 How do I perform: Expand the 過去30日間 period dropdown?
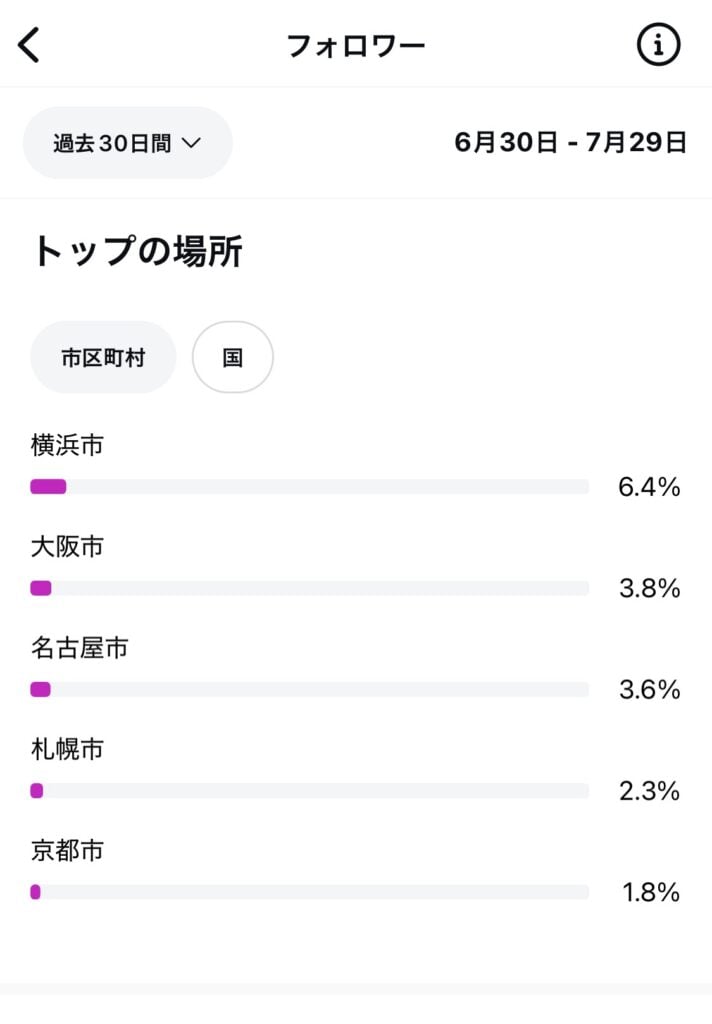127,143
